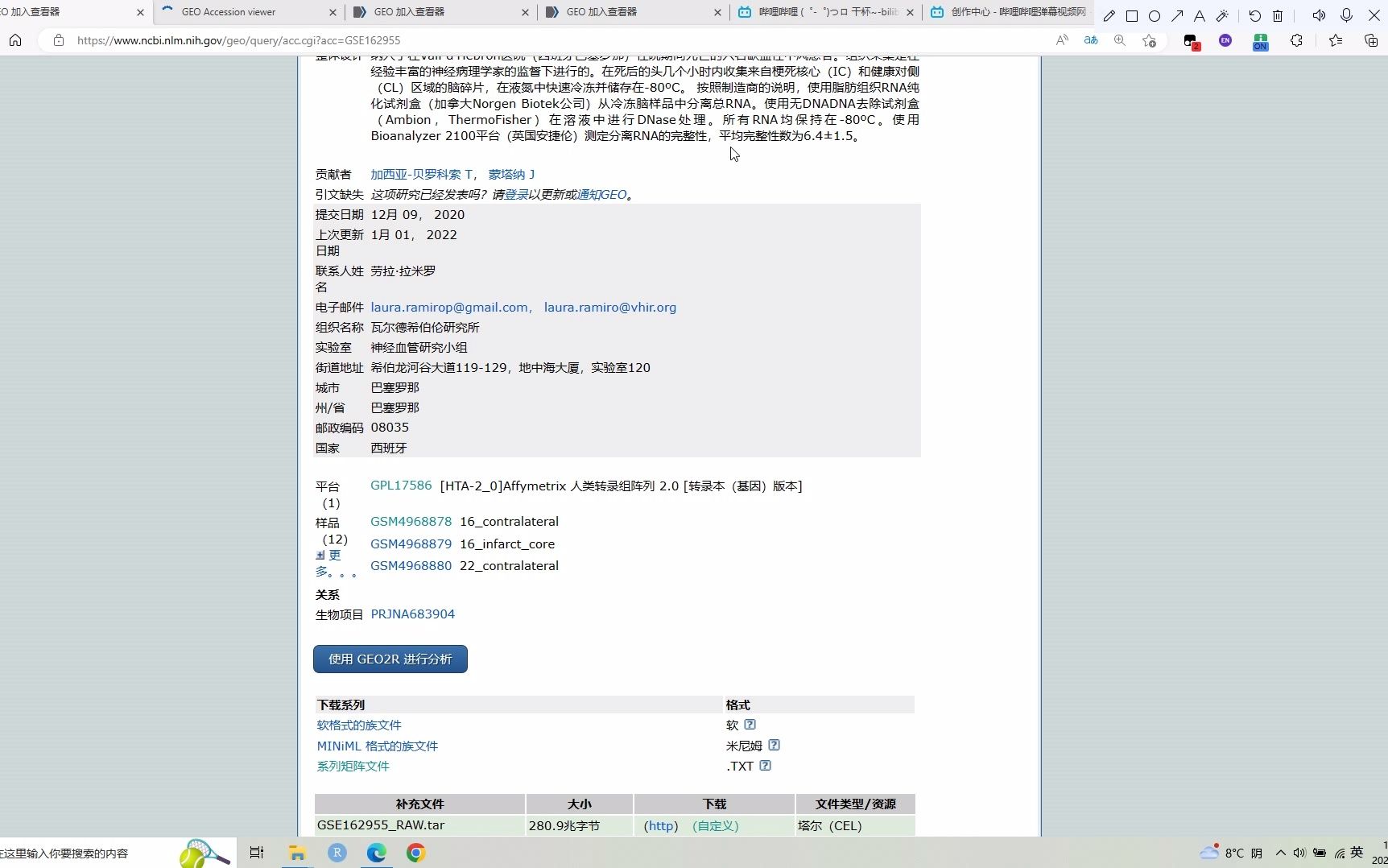Open the taskbar volume slider
Viewport: 1388px width, 868px height.
[1299, 853]
